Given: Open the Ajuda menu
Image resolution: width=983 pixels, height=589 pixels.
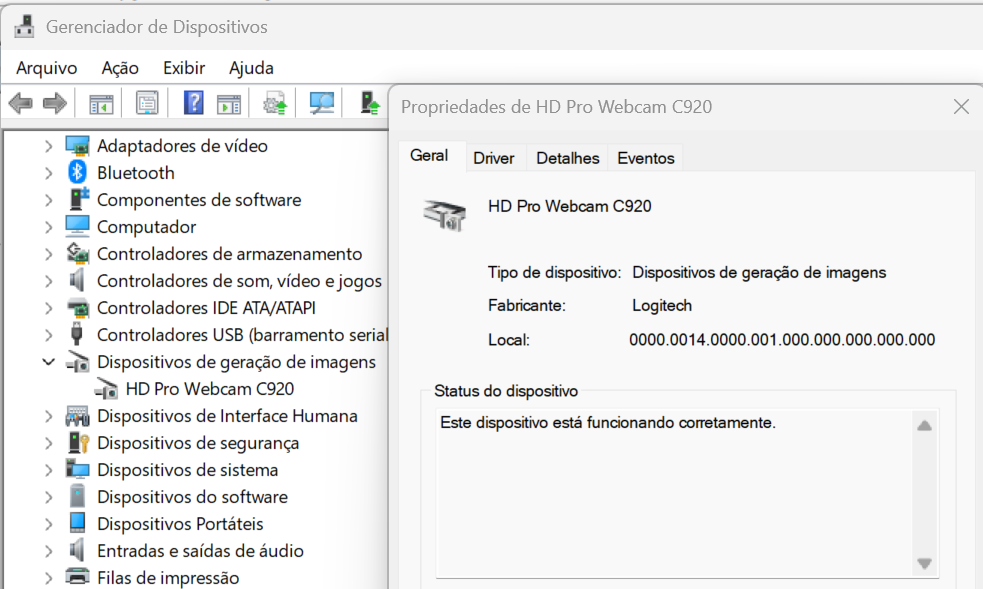Looking at the screenshot, I should click(251, 68).
